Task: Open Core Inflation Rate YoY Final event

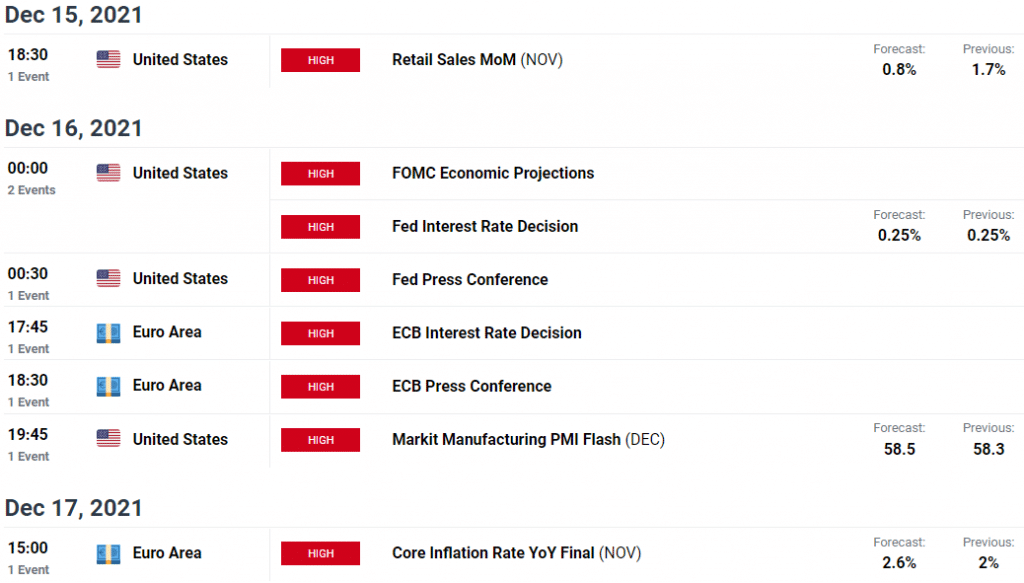Action: [x=517, y=553]
